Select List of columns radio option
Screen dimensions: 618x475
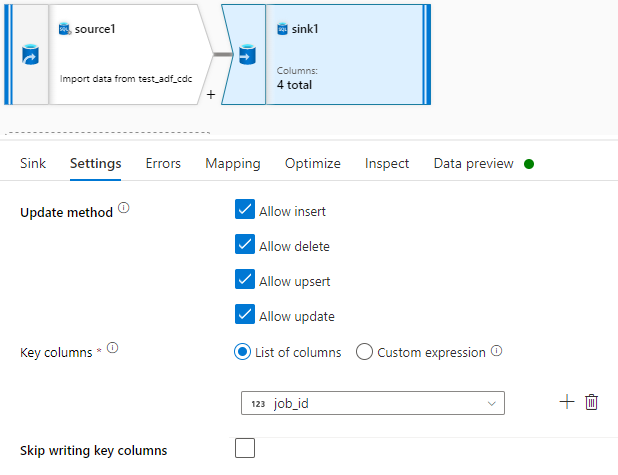[x=242, y=351]
